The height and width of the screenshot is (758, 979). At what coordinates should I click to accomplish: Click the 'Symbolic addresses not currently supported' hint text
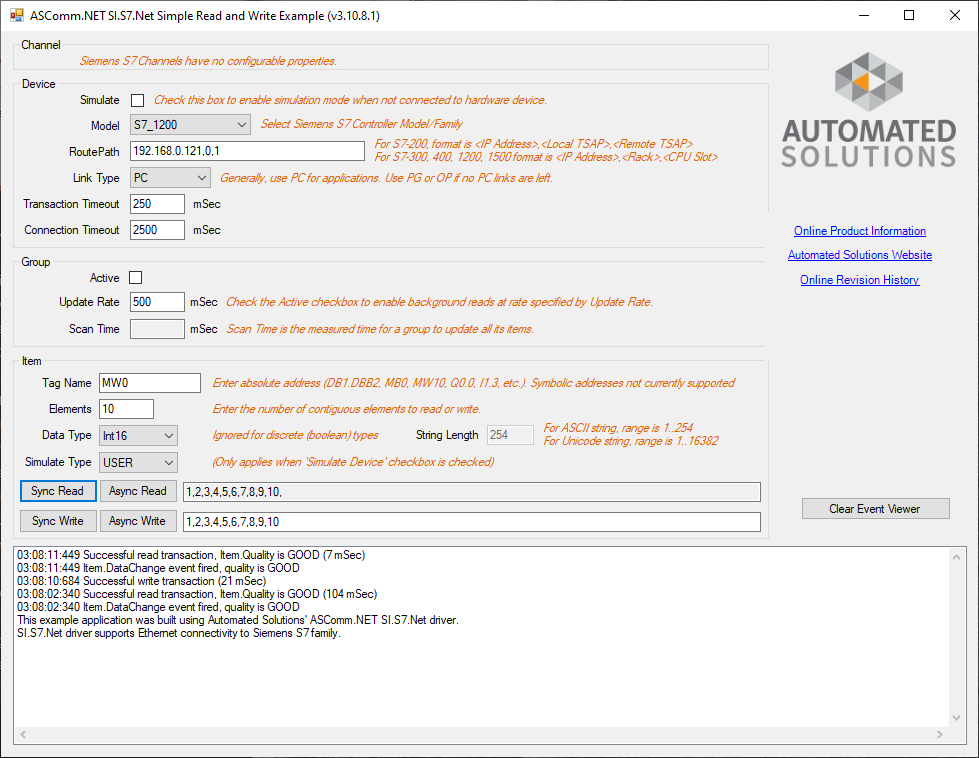click(x=632, y=383)
